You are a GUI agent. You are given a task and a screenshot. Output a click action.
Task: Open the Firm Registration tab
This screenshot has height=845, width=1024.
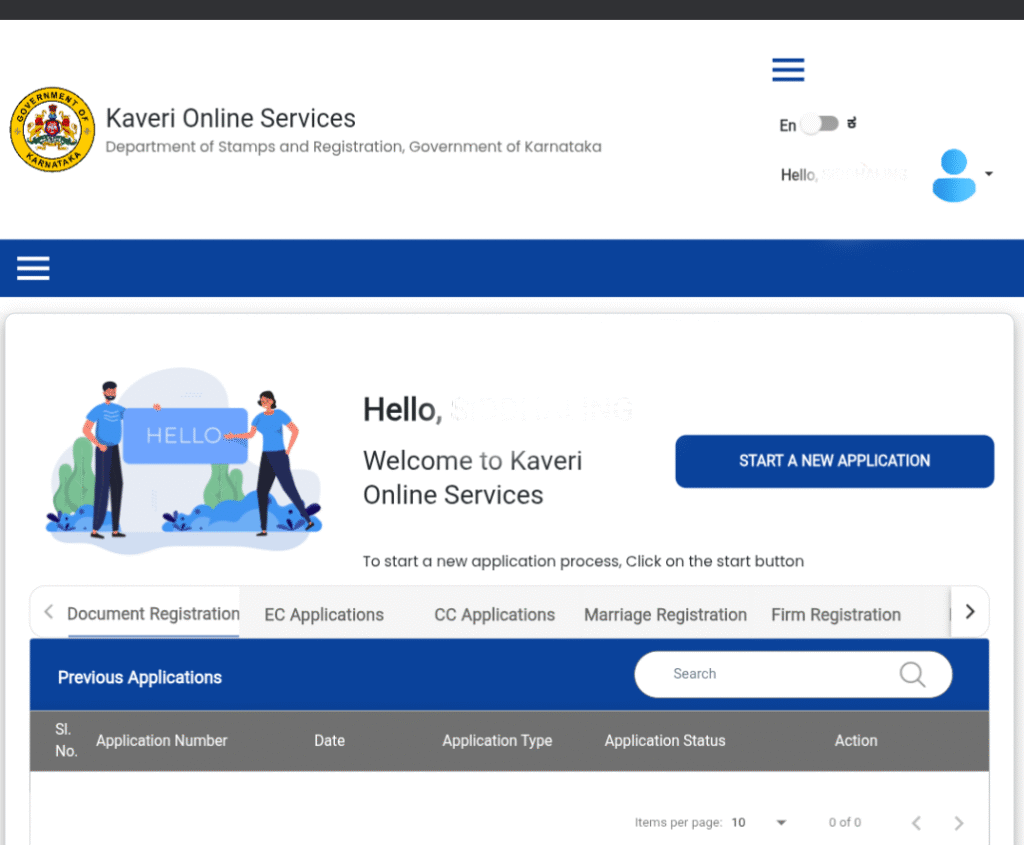[836, 615]
